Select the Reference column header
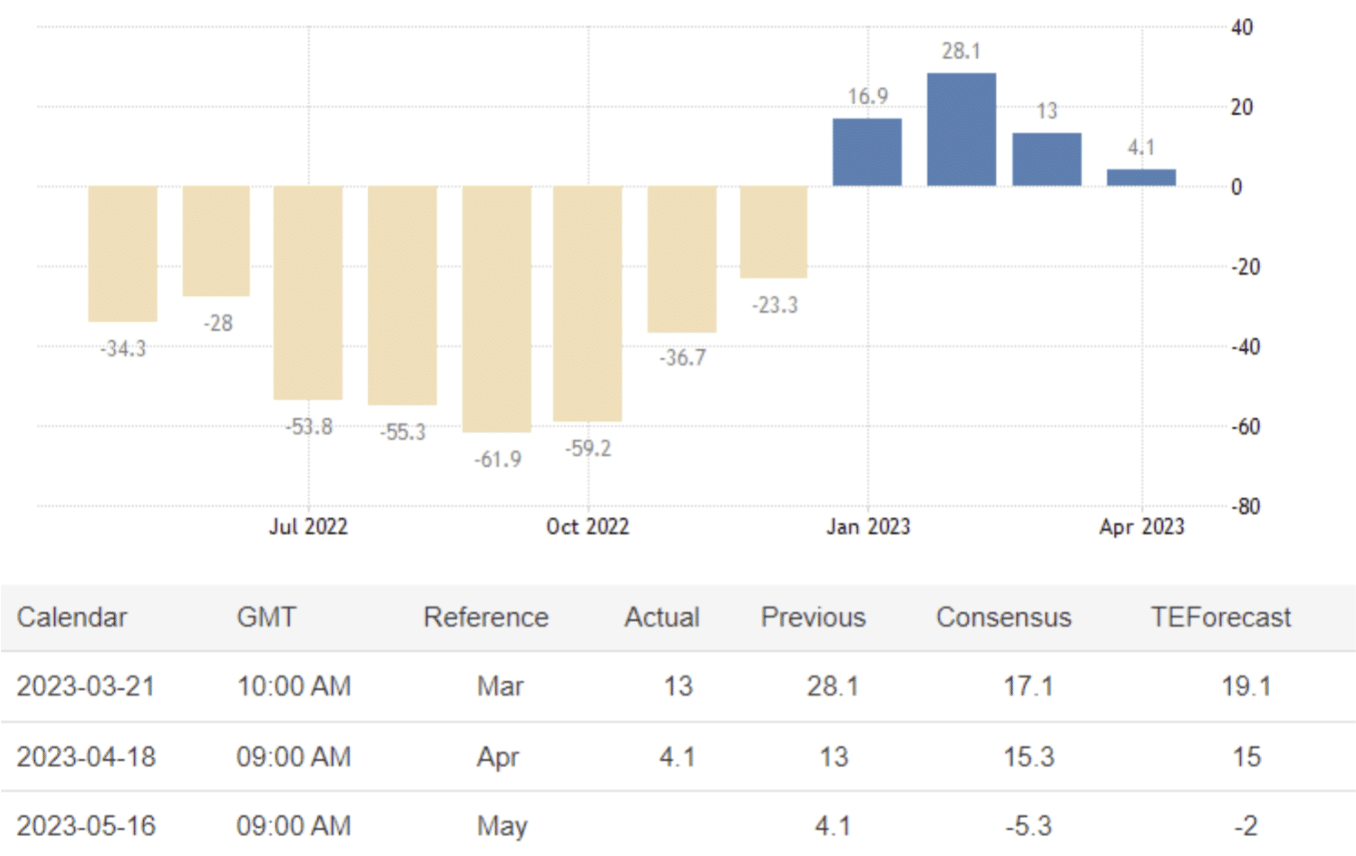 [486, 617]
